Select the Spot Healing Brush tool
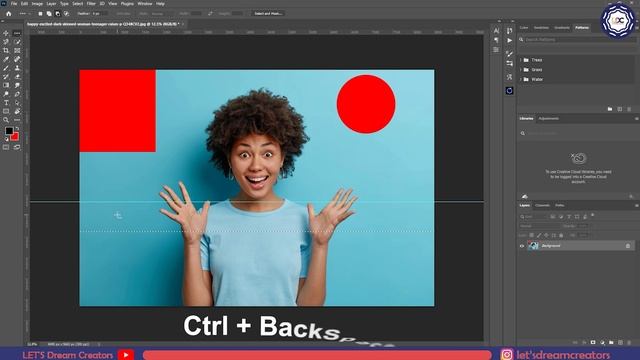The width and height of the screenshot is (640, 360). click(17, 60)
